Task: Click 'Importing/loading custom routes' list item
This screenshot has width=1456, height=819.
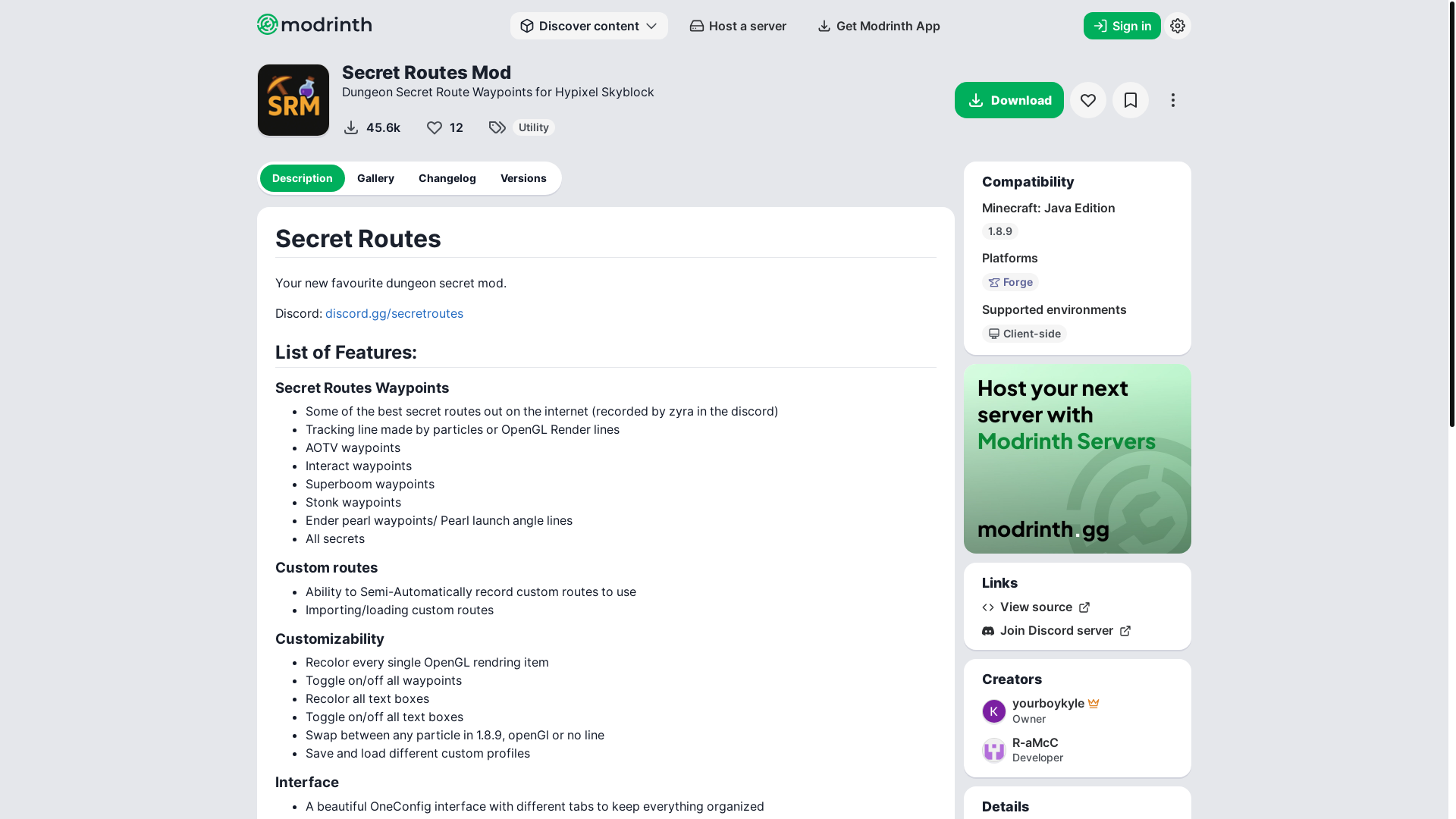Action: click(x=400, y=610)
